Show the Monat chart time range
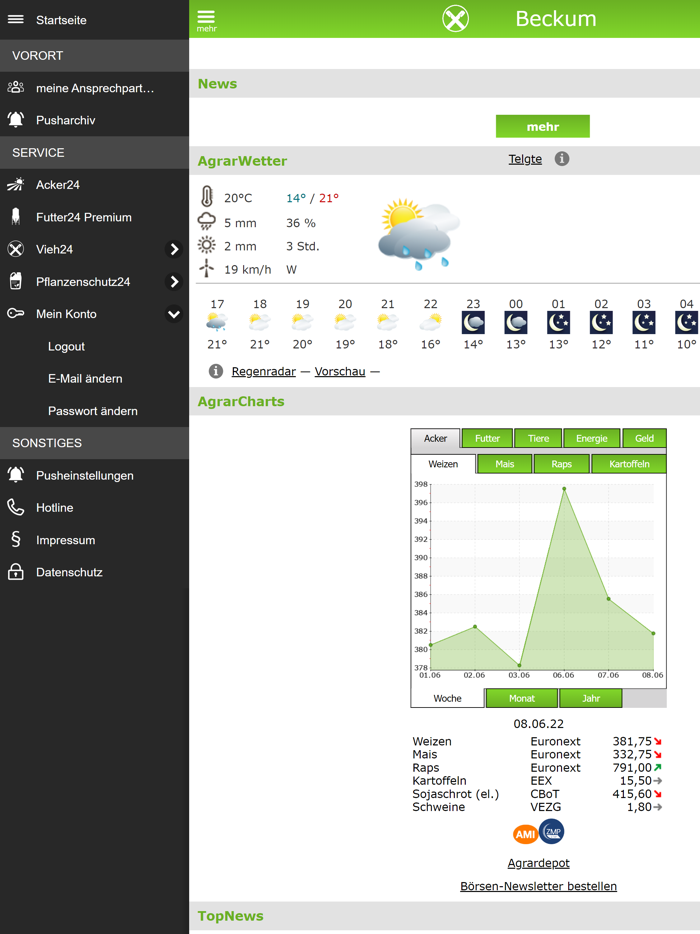The width and height of the screenshot is (700, 934). pyautogui.click(x=521, y=698)
